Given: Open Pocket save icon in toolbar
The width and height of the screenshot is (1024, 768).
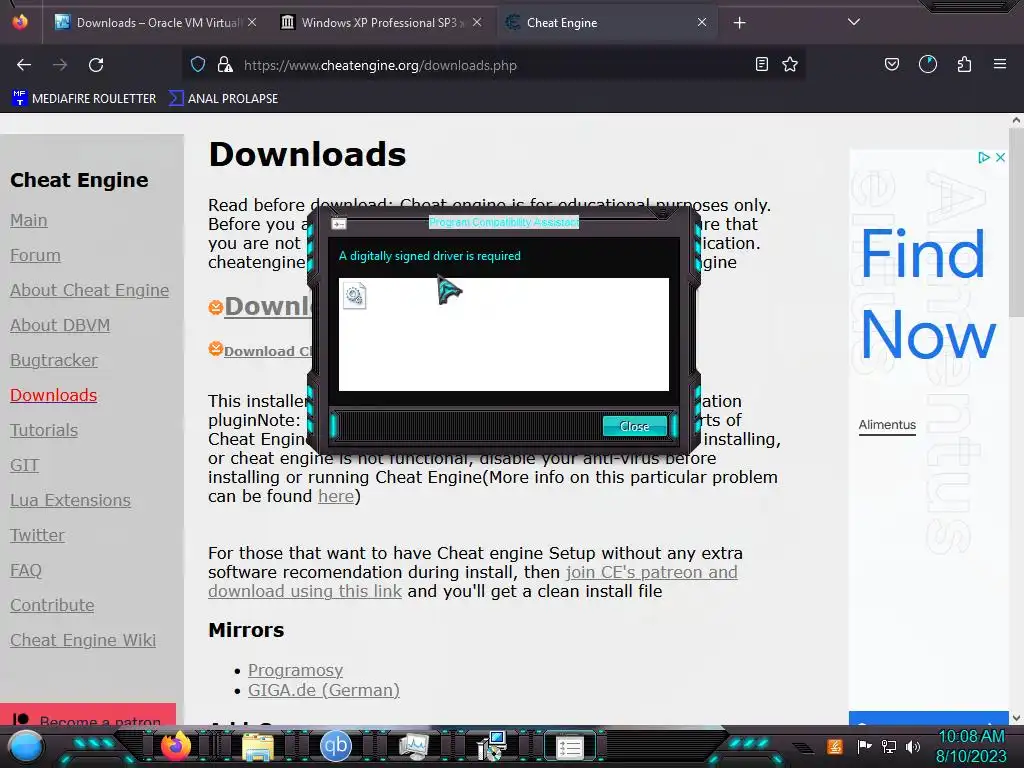Looking at the screenshot, I should click(x=891, y=64).
